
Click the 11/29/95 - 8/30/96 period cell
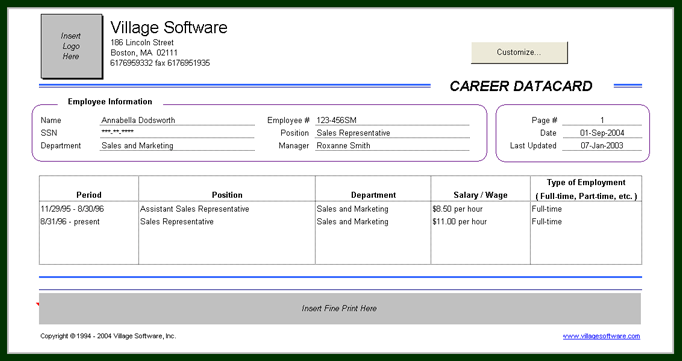89,209
